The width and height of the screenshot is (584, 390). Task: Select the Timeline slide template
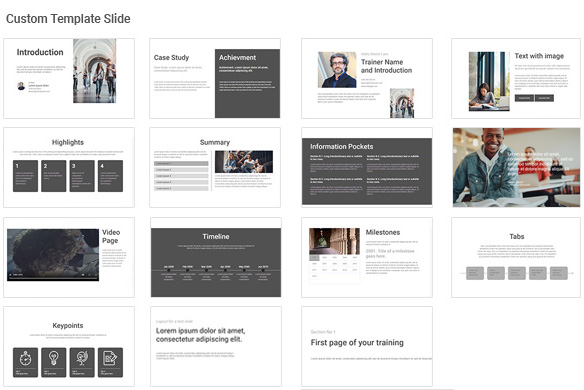[x=216, y=257]
